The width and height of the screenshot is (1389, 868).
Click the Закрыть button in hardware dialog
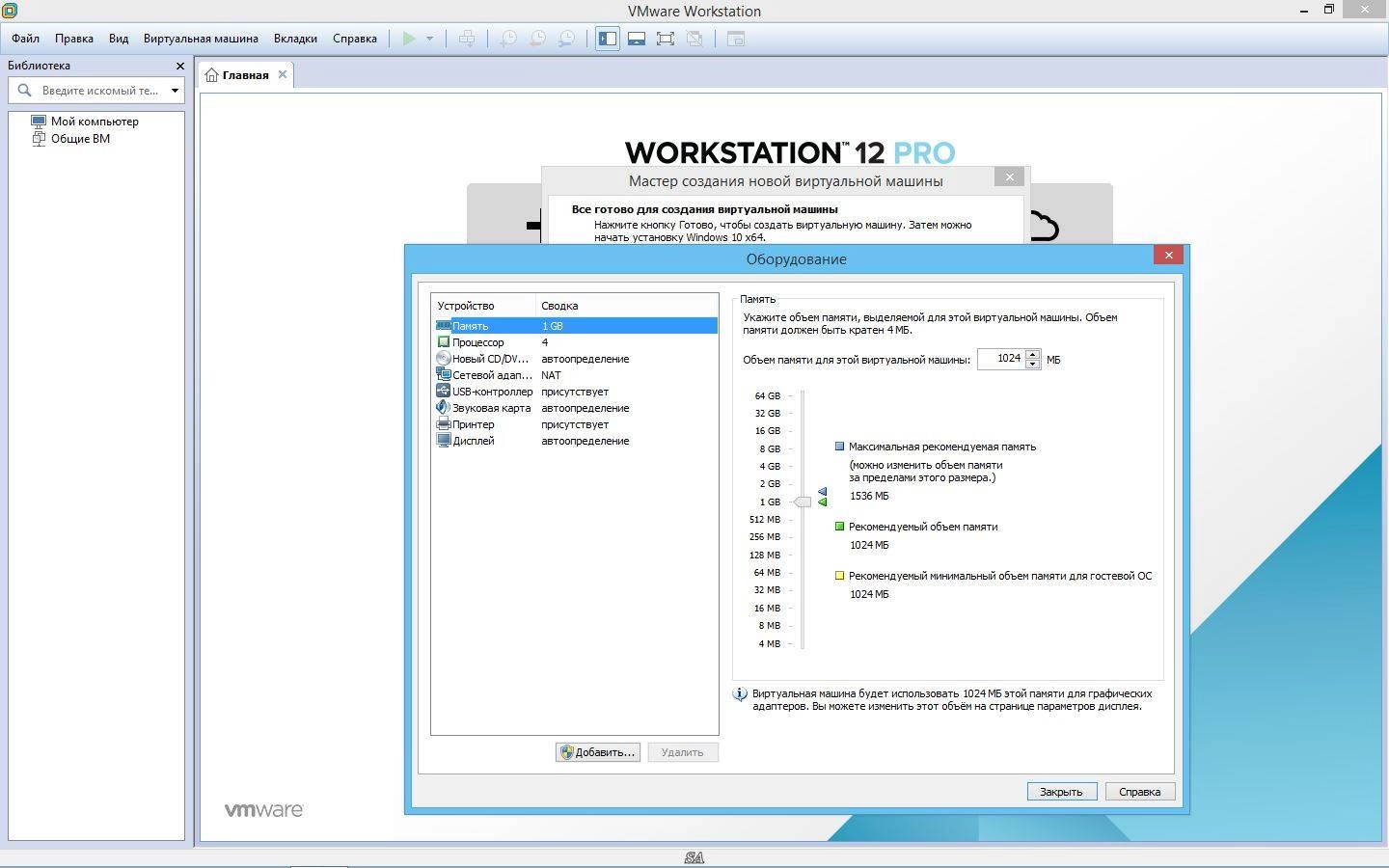(x=1061, y=792)
